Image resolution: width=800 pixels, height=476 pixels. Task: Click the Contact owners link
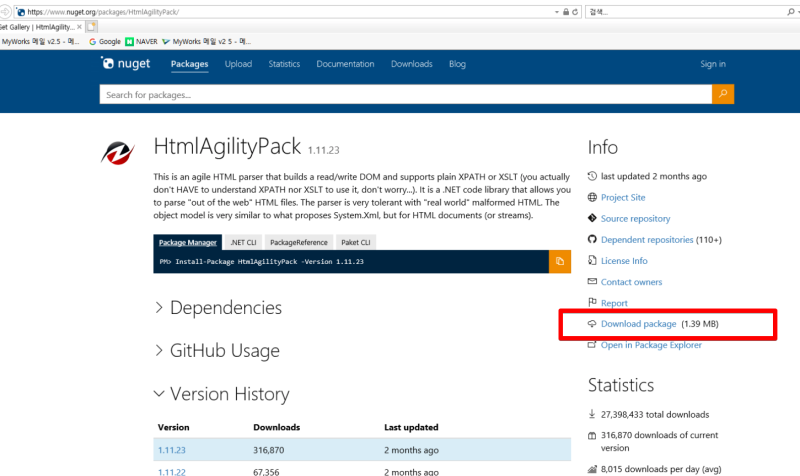pos(631,282)
